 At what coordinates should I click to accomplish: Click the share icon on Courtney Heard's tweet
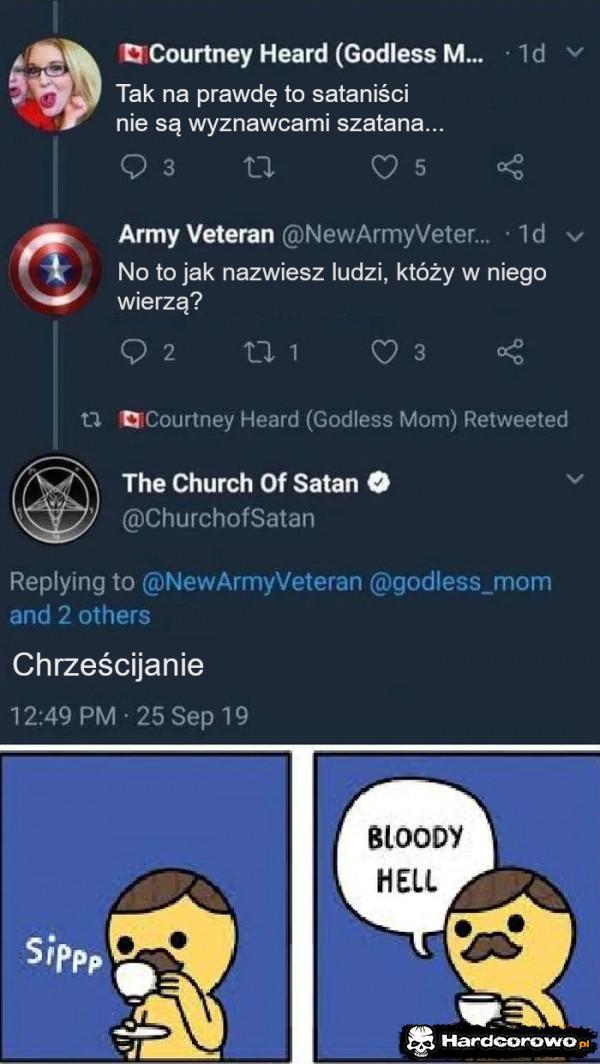511,168
